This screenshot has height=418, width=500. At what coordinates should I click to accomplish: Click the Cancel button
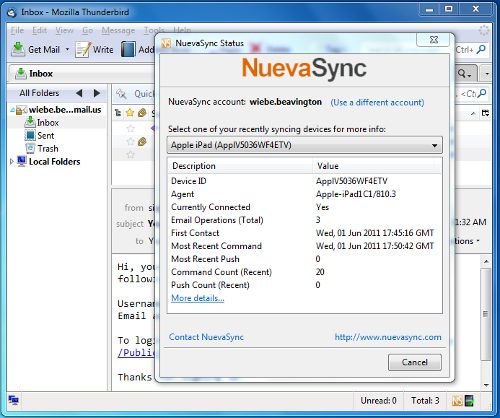pos(415,362)
